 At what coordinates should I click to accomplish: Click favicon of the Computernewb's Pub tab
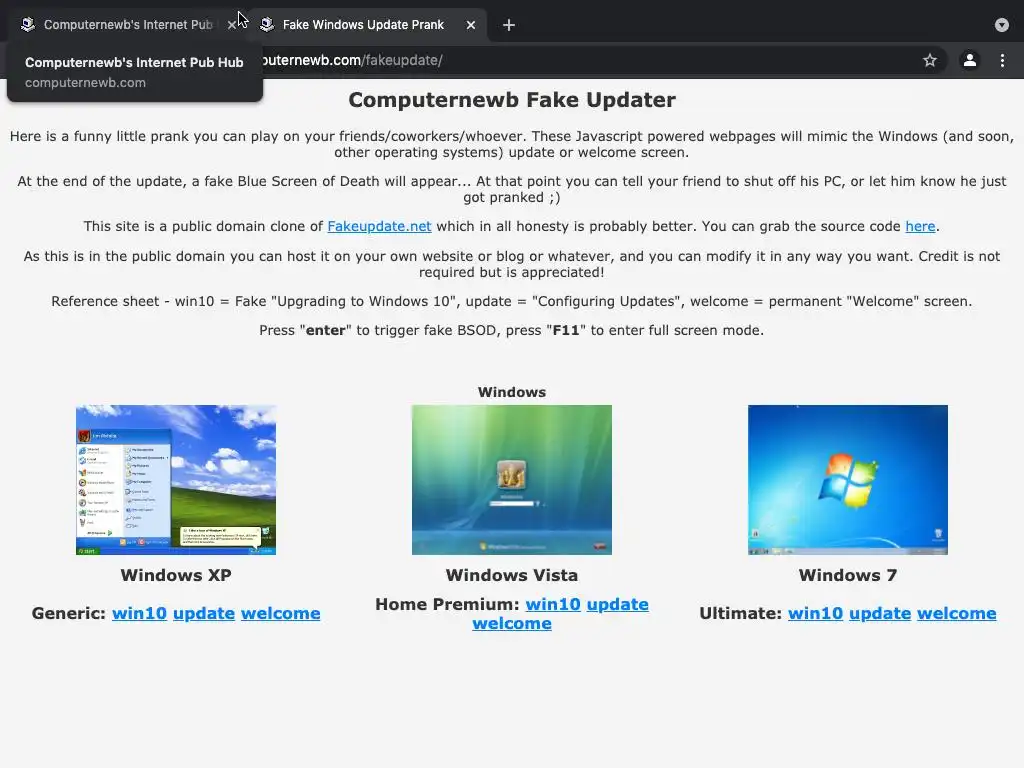coord(27,25)
